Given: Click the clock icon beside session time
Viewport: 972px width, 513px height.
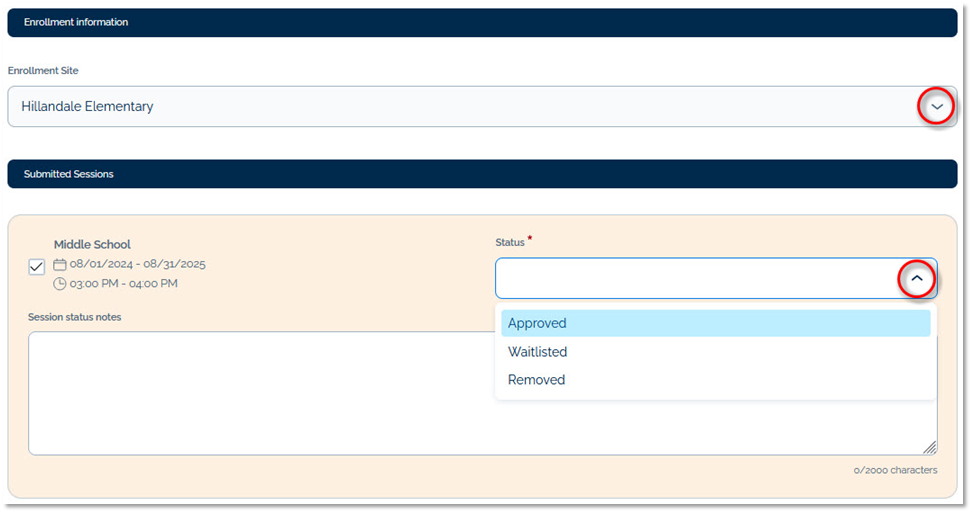Looking at the screenshot, I should (x=60, y=284).
